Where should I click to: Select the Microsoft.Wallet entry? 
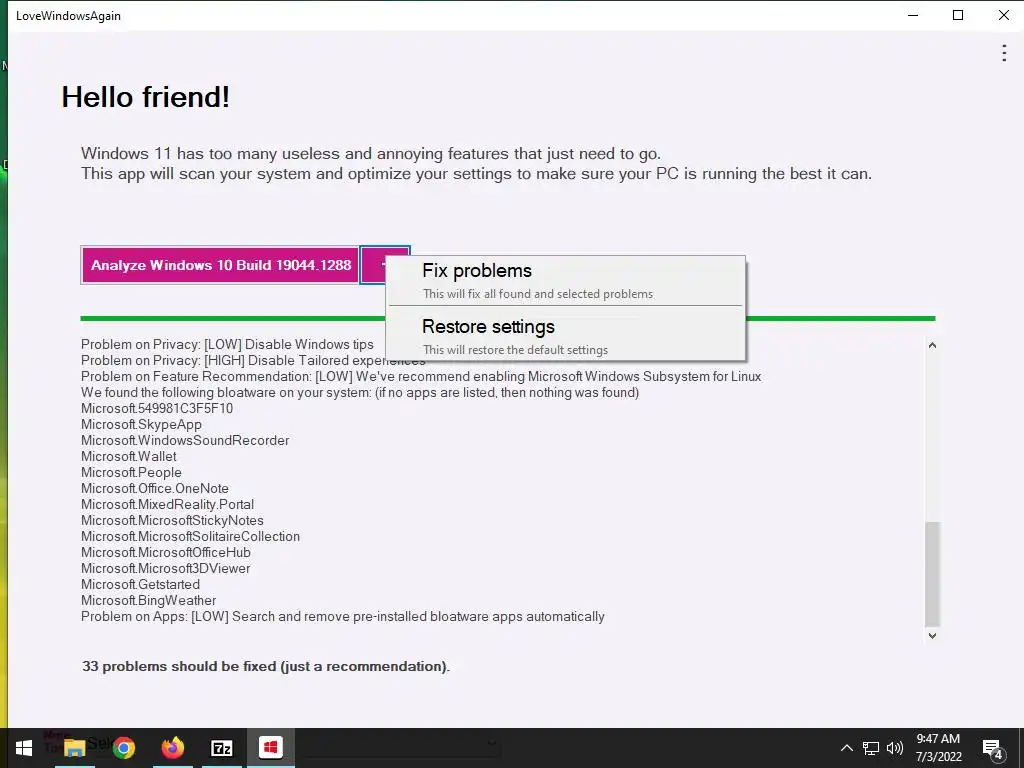tap(129, 456)
